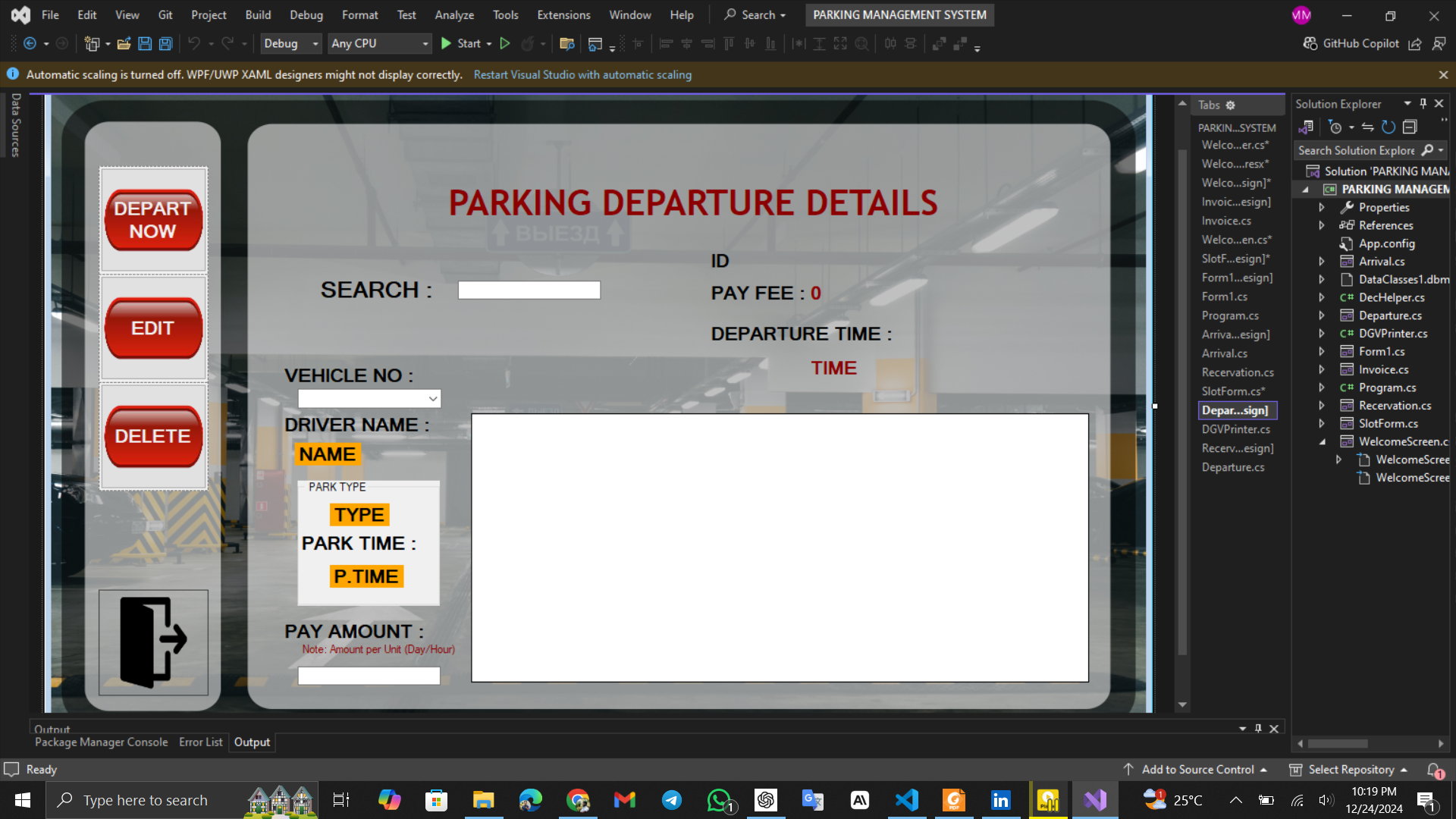Collapse the WelcomeScreen.cs tree node
Screen dimensions: 1456x819
click(x=1322, y=441)
